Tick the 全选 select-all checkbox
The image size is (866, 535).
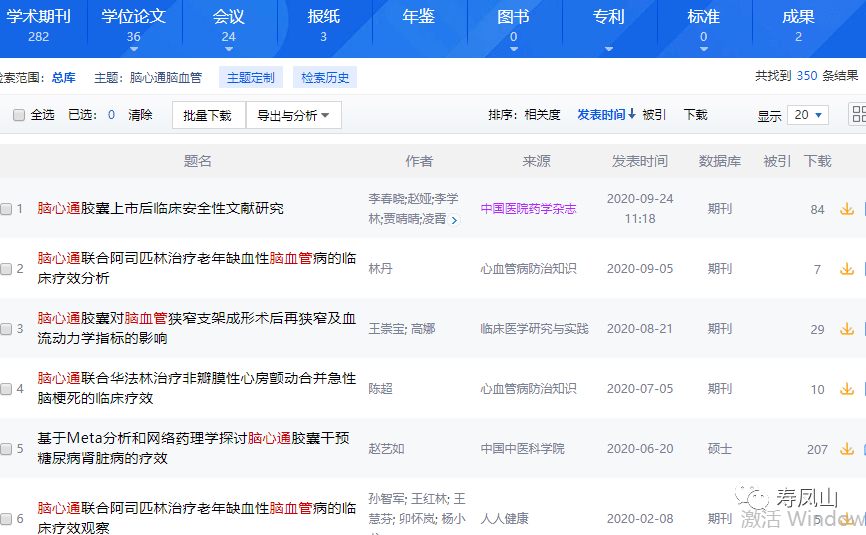tap(19, 115)
